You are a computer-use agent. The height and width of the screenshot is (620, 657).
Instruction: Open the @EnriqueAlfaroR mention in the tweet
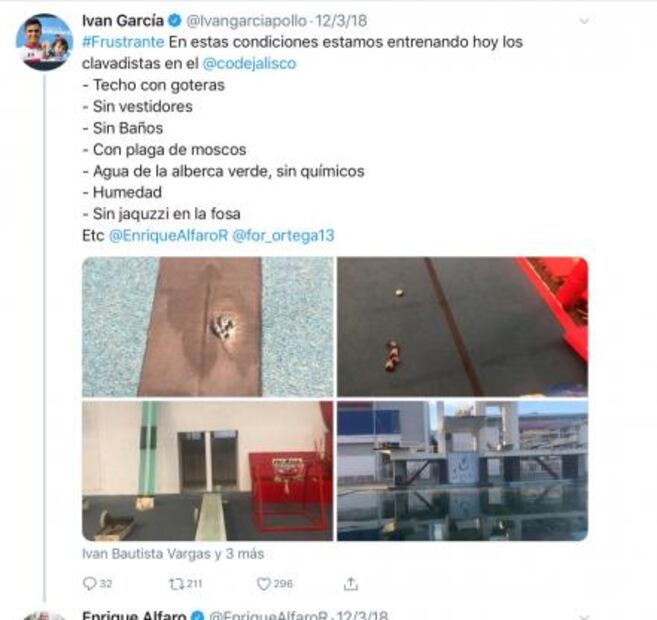168,235
